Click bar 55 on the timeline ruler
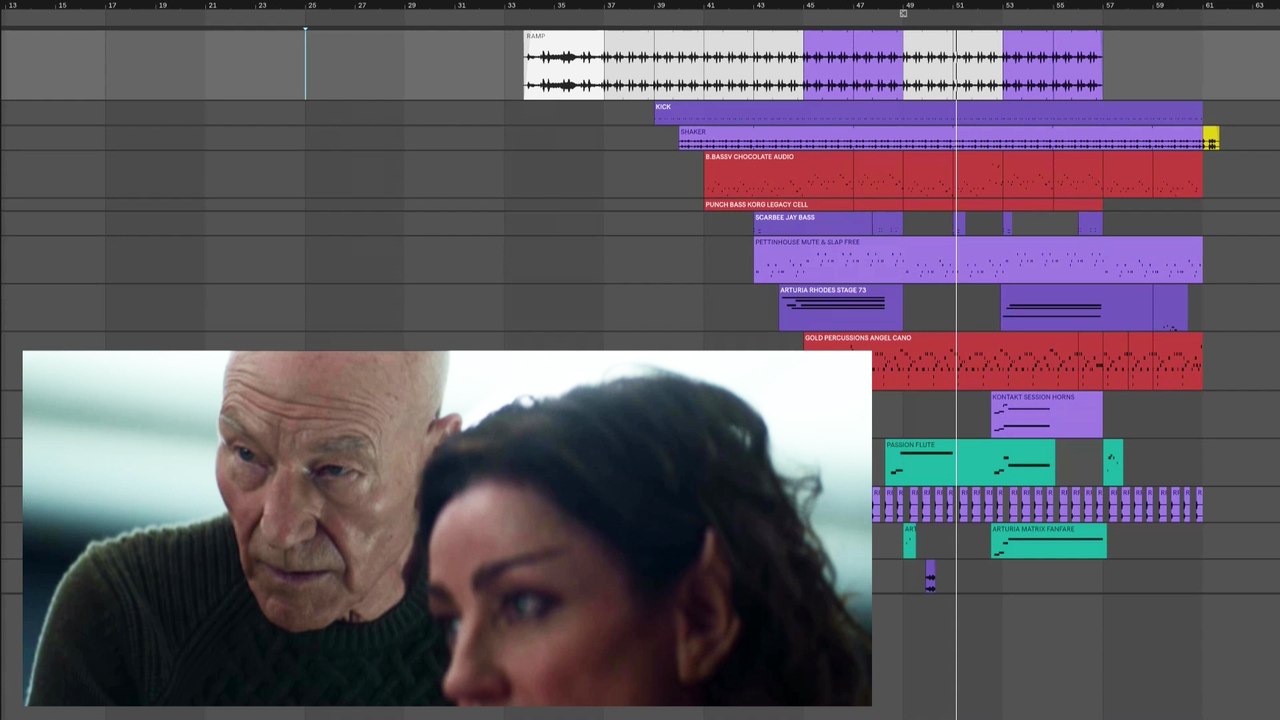This screenshot has height=720, width=1280. pyautogui.click(x=1060, y=6)
